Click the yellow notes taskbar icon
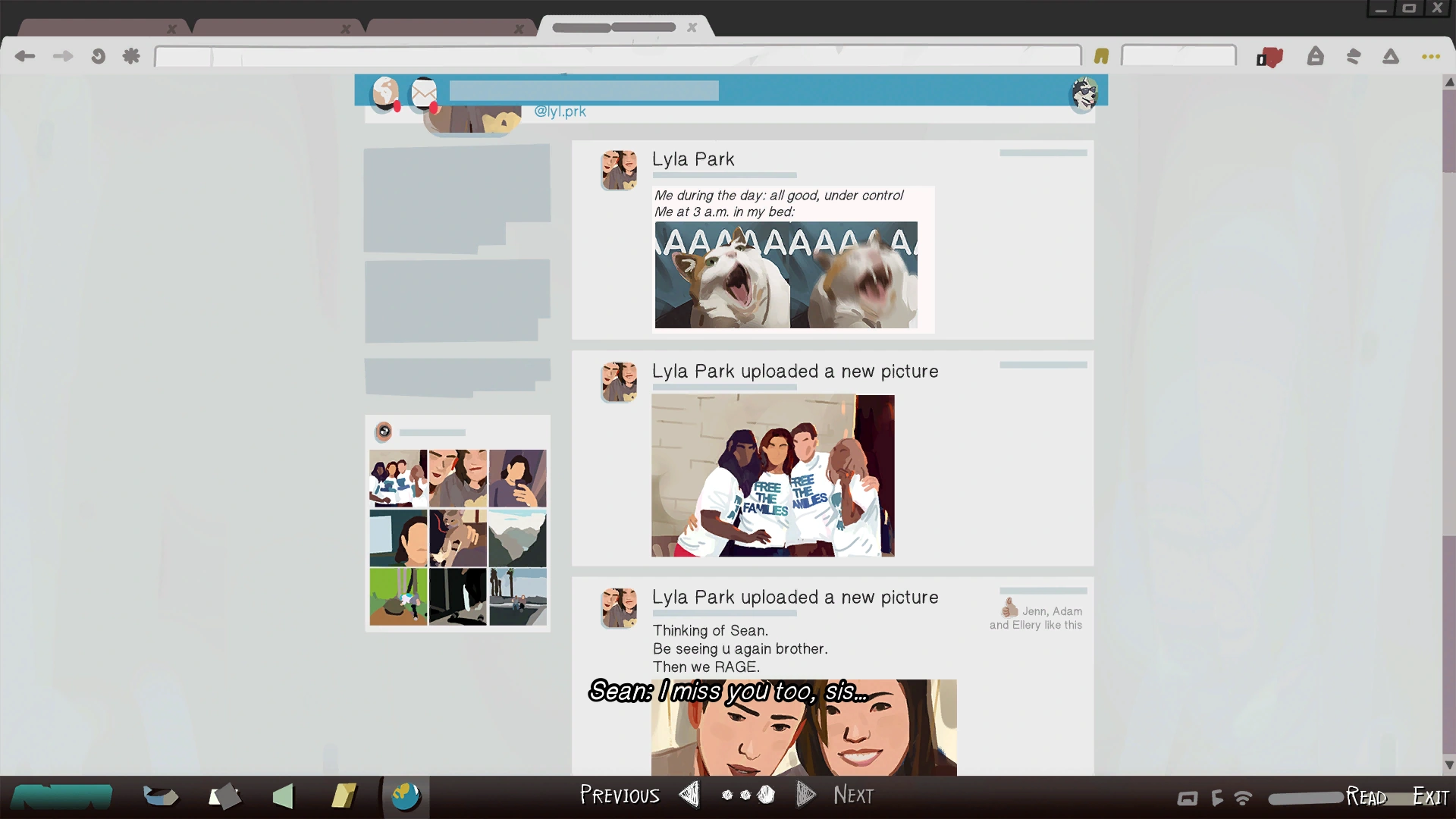This screenshot has width=1456, height=819. [x=344, y=795]
